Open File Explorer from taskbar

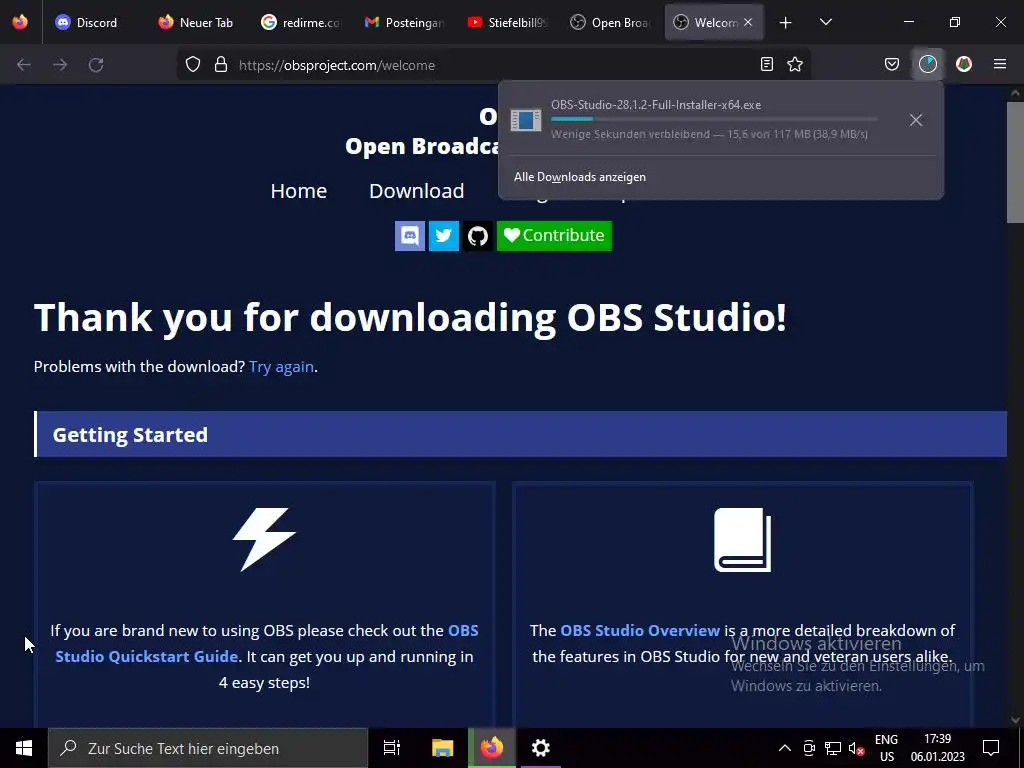point(442,748)
